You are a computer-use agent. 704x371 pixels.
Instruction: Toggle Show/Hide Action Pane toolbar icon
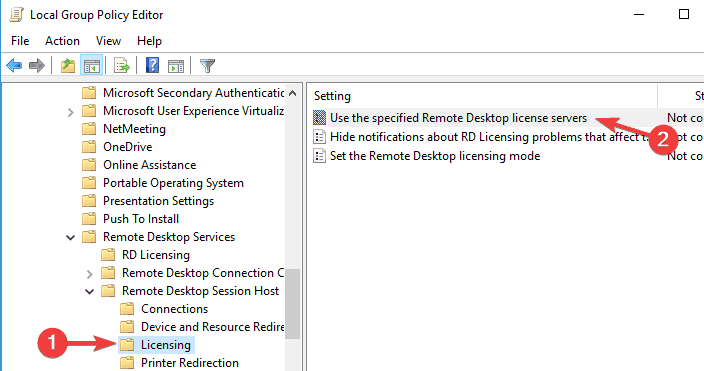pyautogui.click(x=176, y=66)
